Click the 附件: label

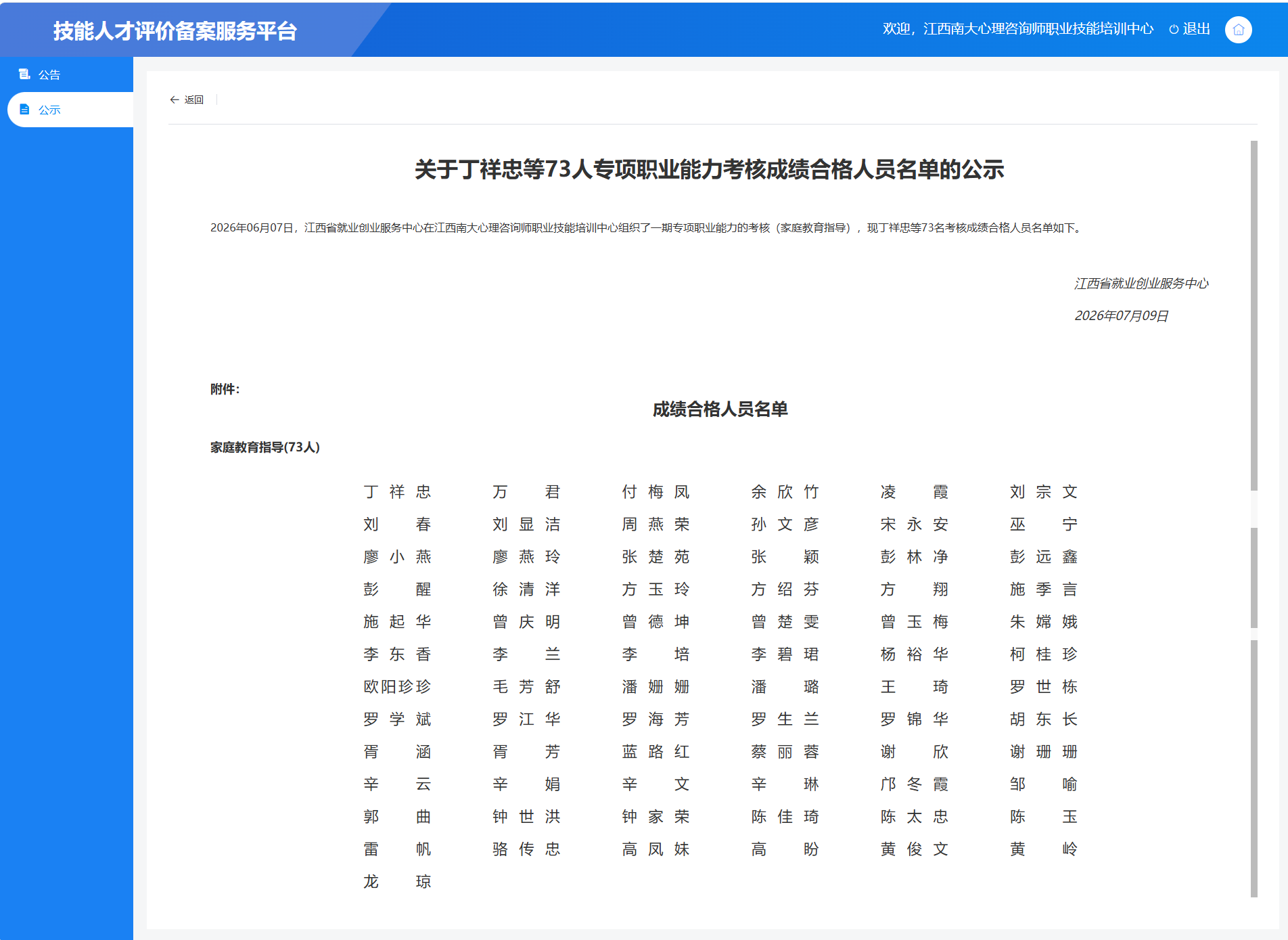(x=225, y=389)
